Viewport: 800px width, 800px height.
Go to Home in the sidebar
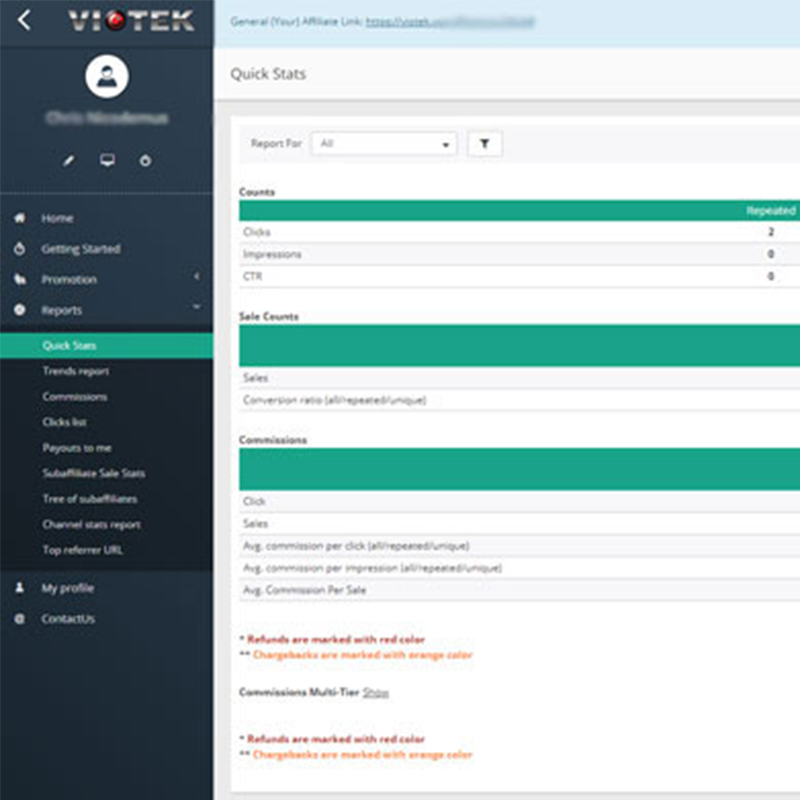click(57, 218)
